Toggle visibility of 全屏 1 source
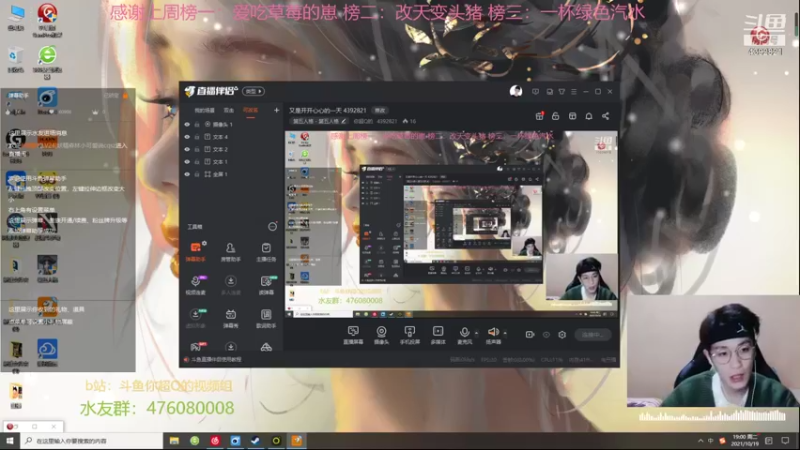Screen dimensions: 800x450 coord(187,174)
